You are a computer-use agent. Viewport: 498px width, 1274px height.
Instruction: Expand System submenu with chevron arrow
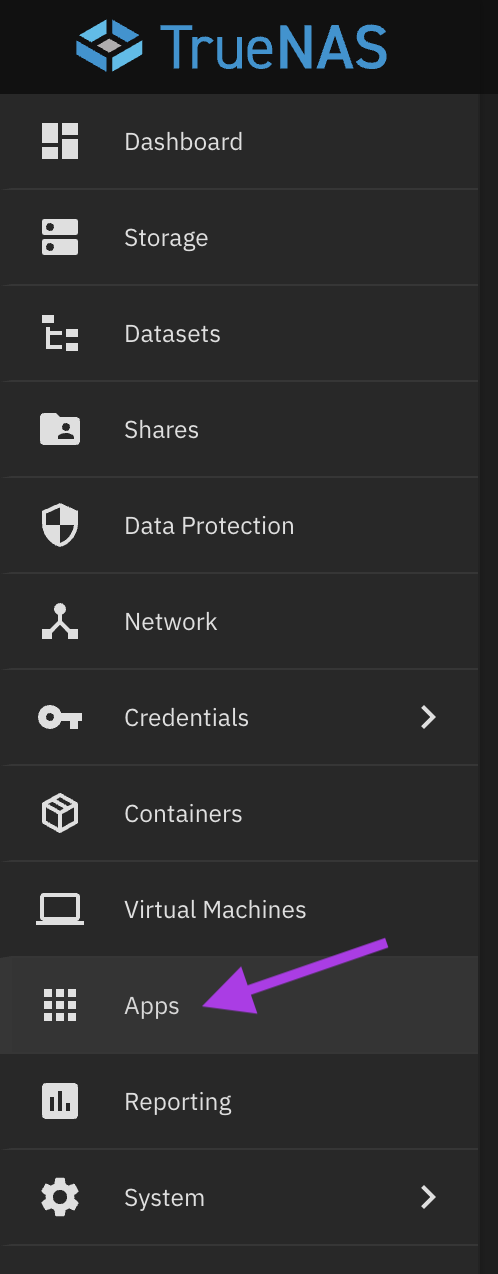coord(429,1197)
